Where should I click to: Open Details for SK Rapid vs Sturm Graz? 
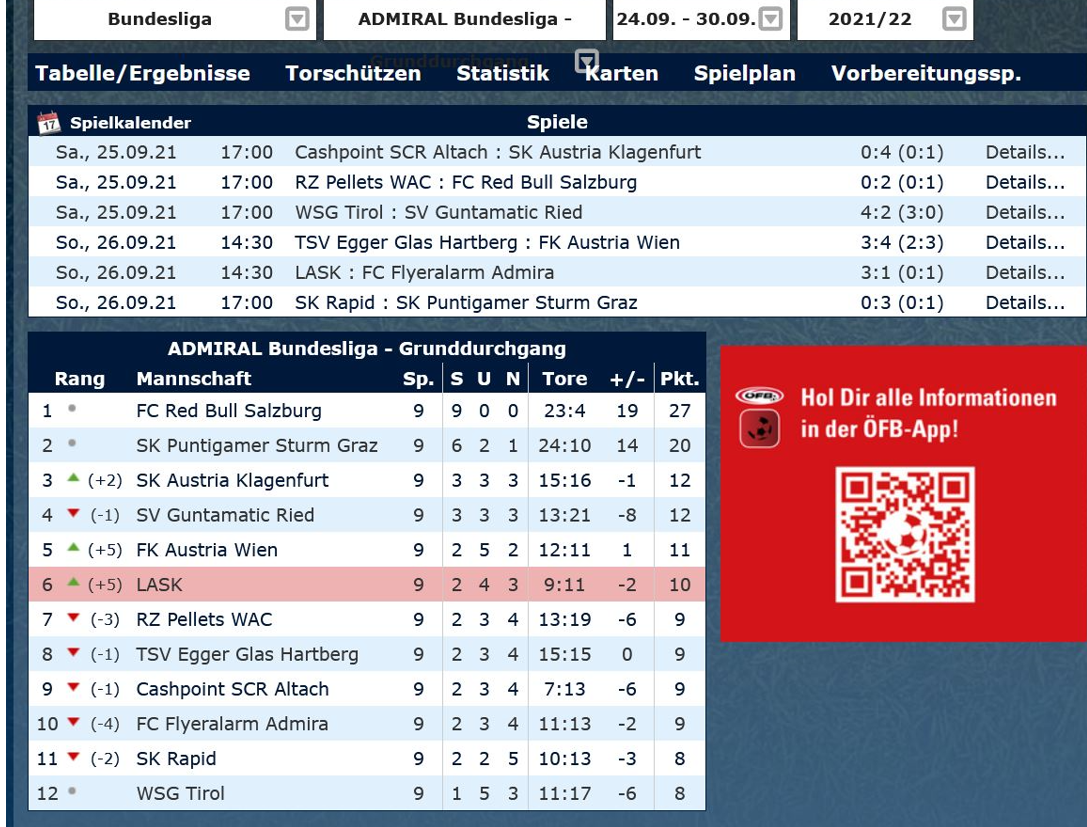coord(1025,303)
